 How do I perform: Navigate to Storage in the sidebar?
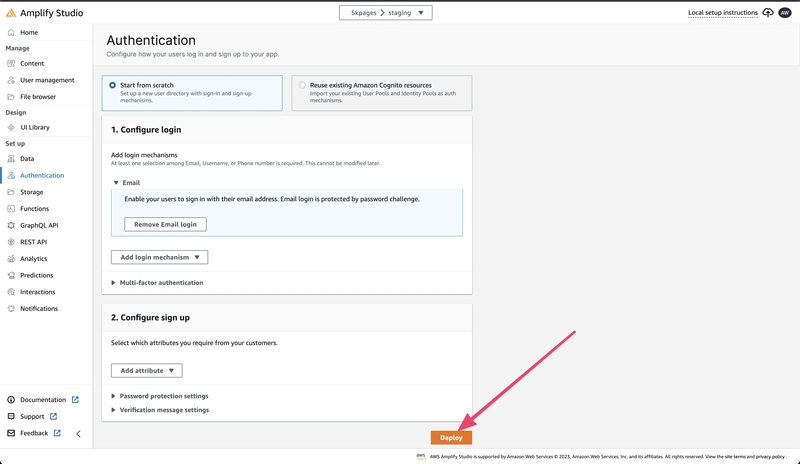click(x=32, y=192)
